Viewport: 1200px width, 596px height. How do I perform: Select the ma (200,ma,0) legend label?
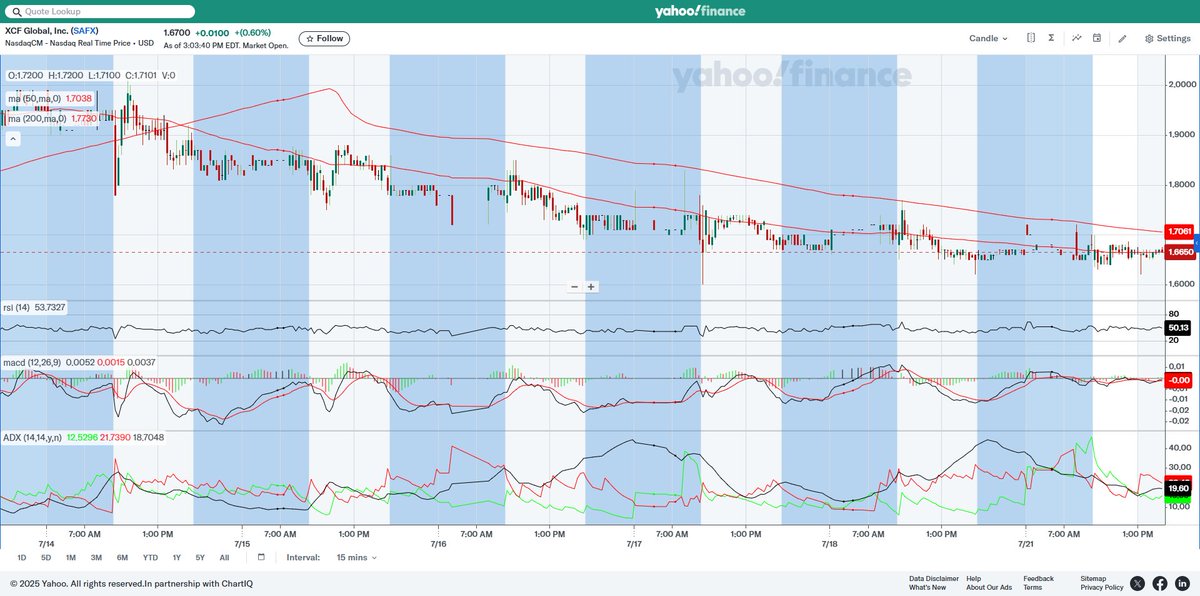point(38,118)
